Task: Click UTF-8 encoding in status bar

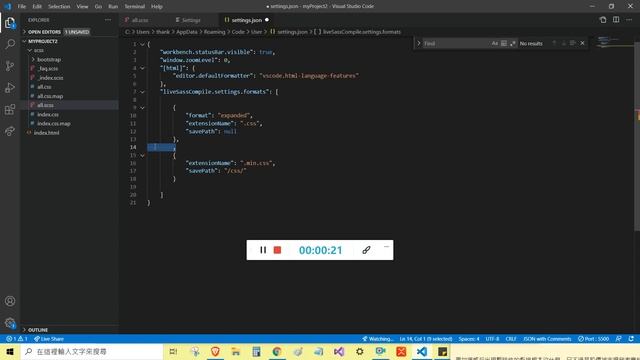Action: click(x=492, y=339)
